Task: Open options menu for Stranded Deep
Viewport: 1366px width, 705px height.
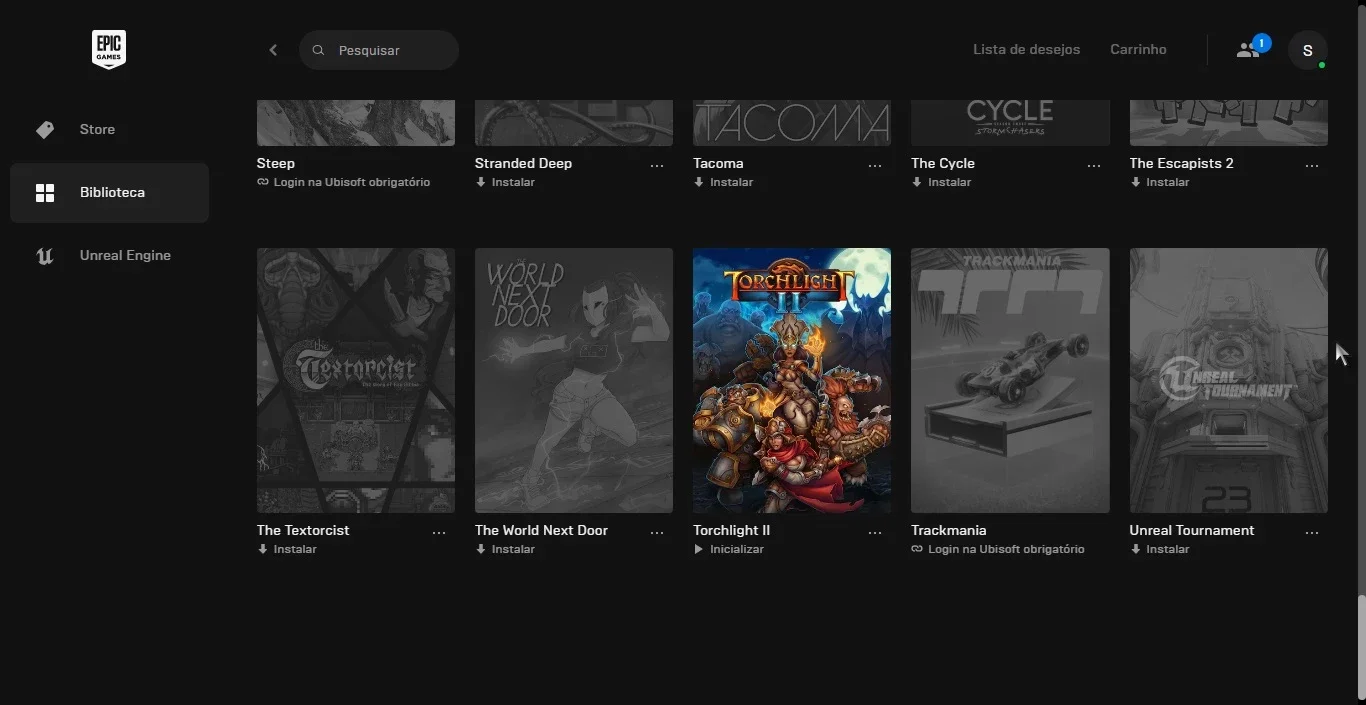Action: (x=657, y=166)
